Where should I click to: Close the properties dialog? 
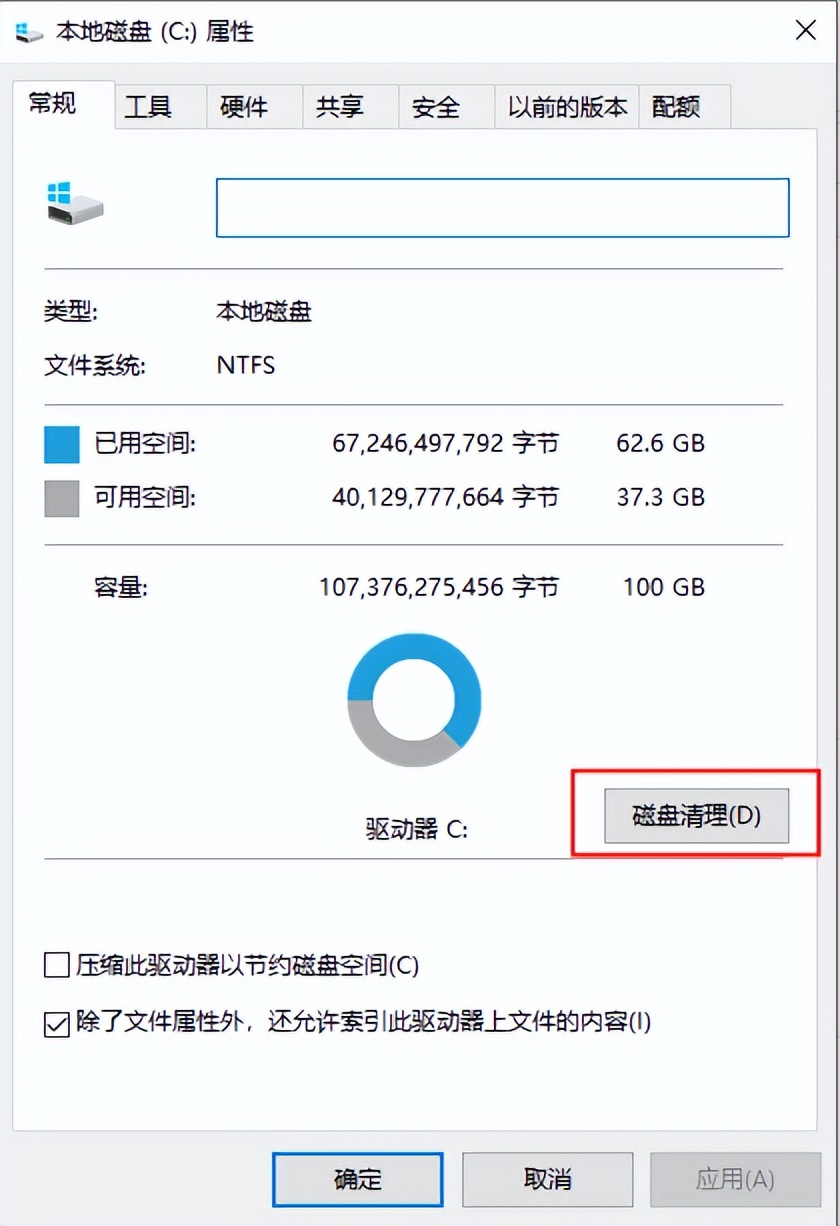point(805,30)
